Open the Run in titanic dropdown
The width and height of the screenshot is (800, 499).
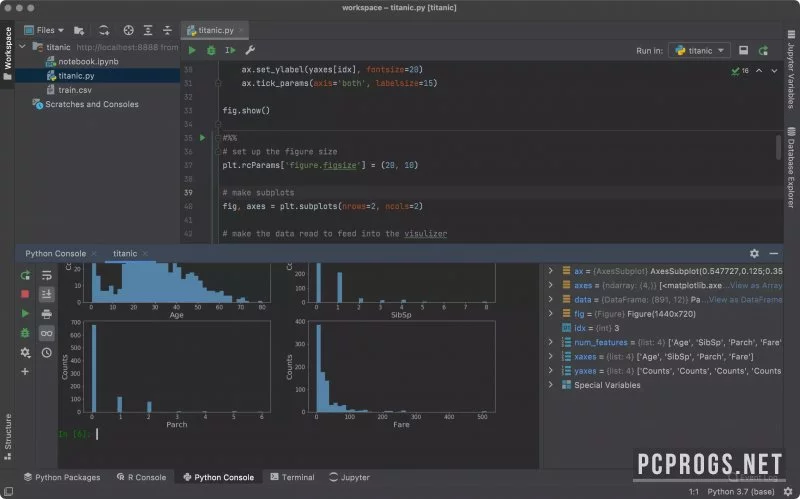[699, 51]
